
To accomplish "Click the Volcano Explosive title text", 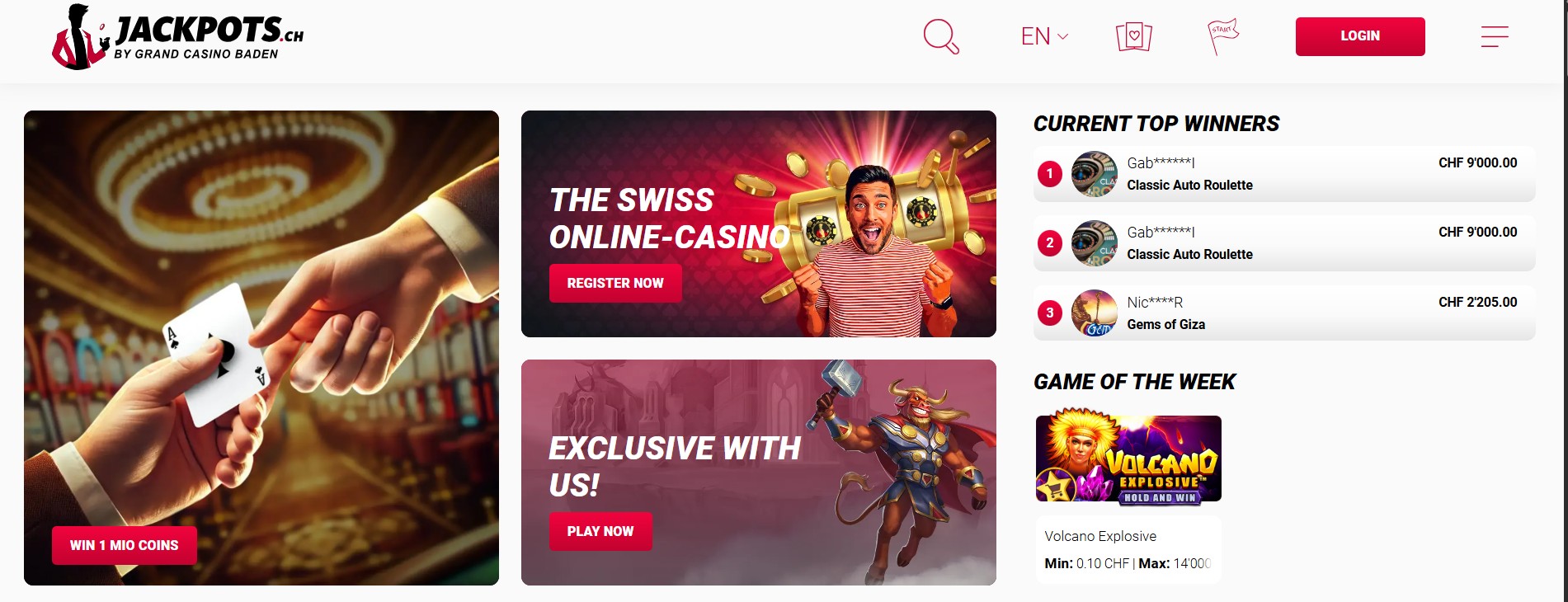I will point(1100,536).
